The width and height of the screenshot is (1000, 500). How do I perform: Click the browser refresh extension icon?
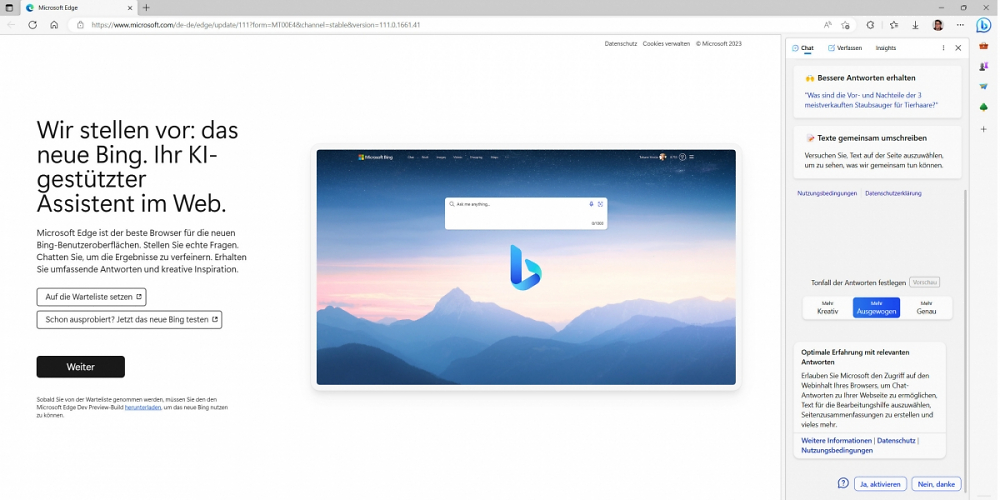[x=870, y=25]
